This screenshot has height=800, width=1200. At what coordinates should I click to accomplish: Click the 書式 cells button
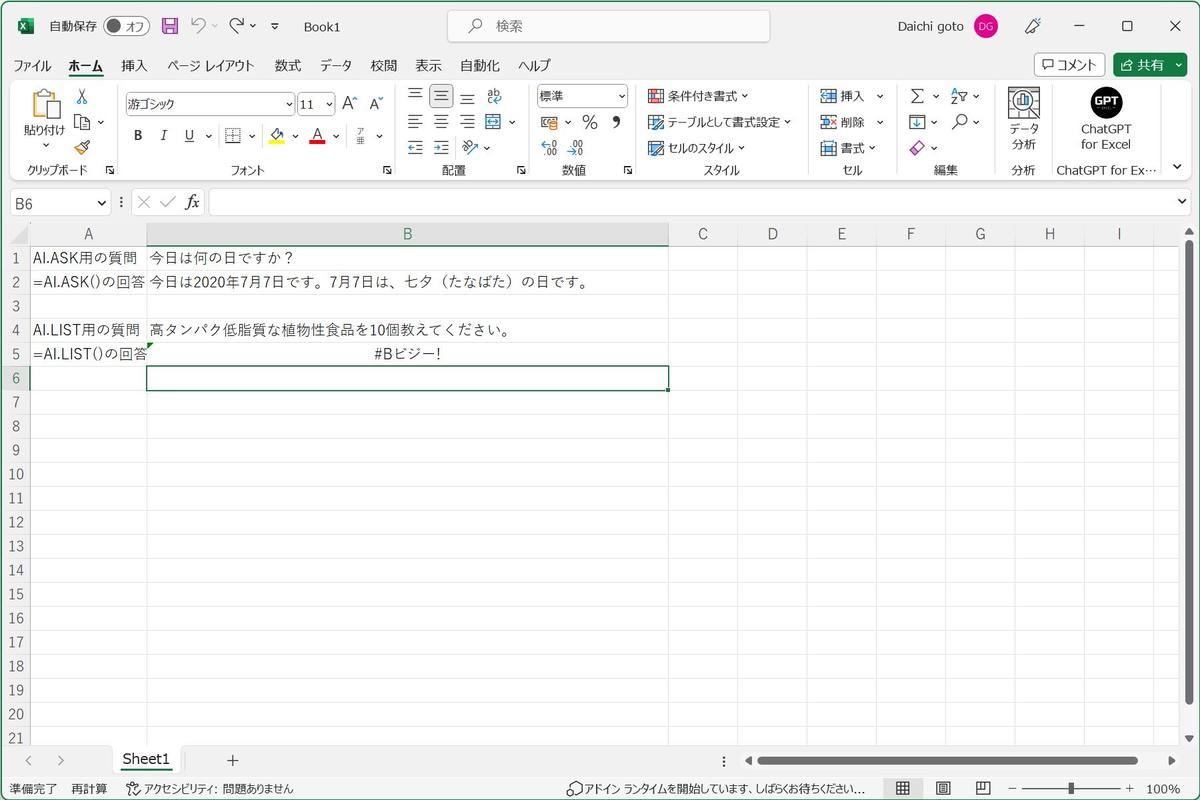[x=849, y=148]
